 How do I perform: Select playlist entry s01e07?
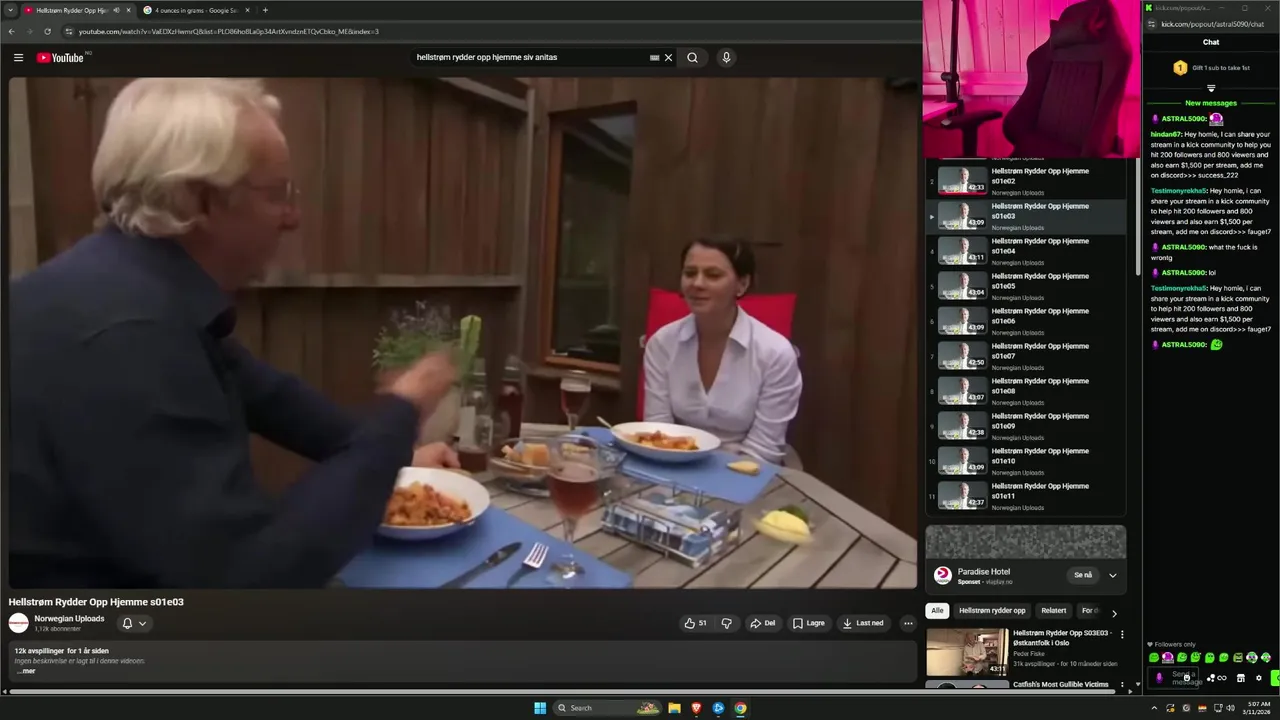point(1027,356)
